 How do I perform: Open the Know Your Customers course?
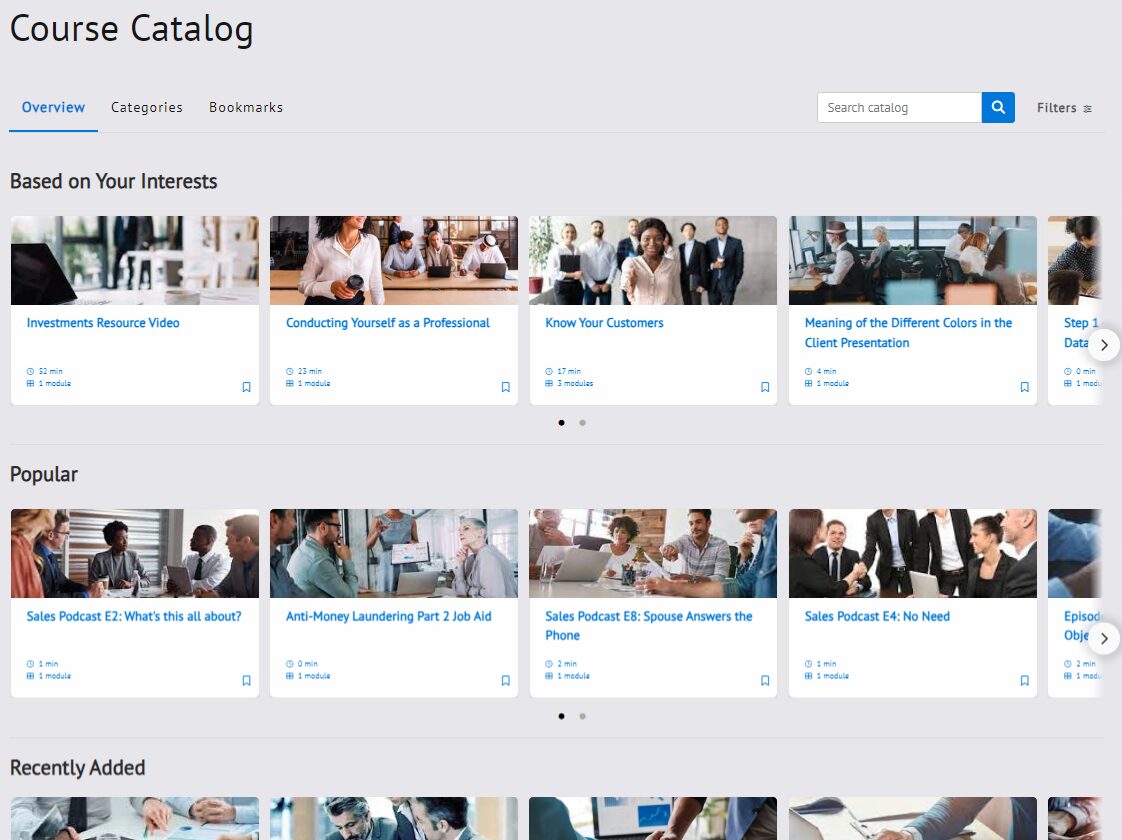pos(604,323)
